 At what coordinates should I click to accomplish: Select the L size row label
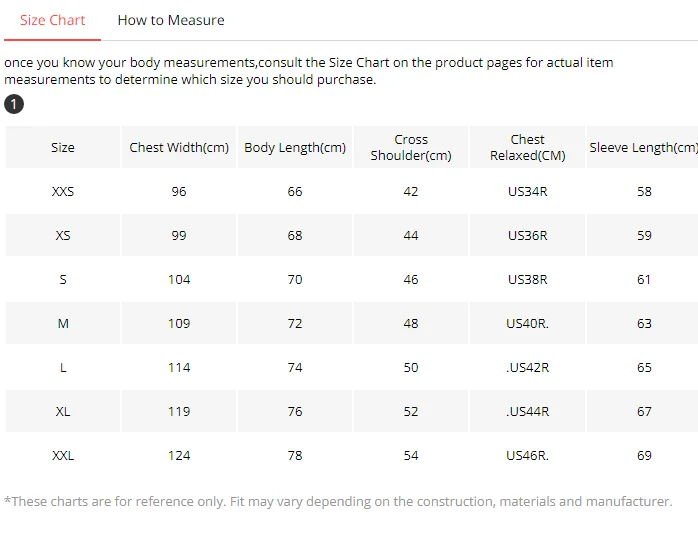pos(63,367)
